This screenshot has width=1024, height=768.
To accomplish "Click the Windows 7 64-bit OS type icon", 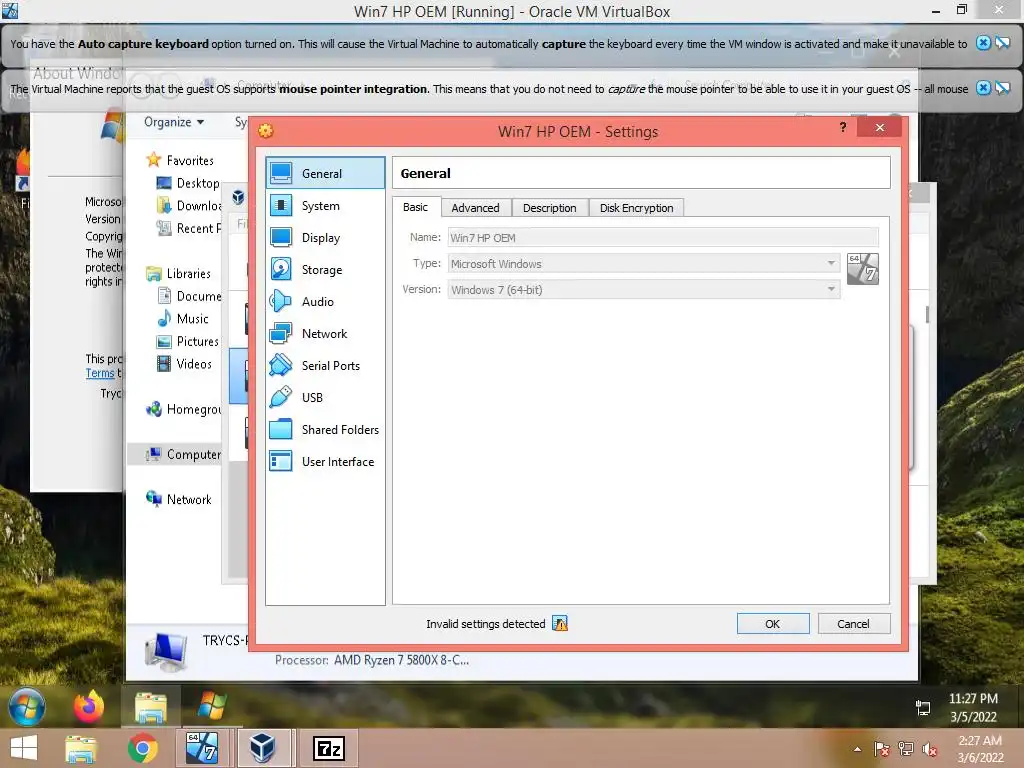I will (x=863, y=269).
